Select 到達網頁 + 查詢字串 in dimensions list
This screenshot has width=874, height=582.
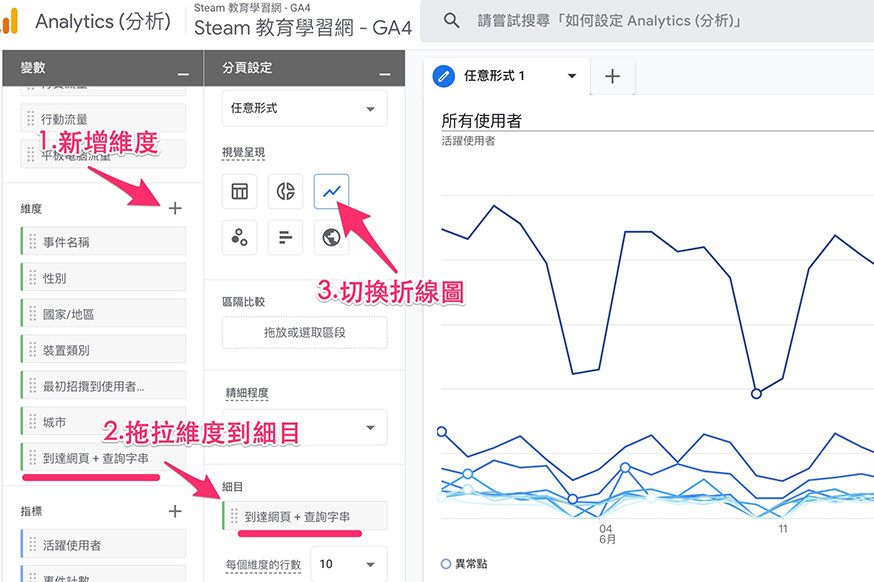[x=103, y=458]
